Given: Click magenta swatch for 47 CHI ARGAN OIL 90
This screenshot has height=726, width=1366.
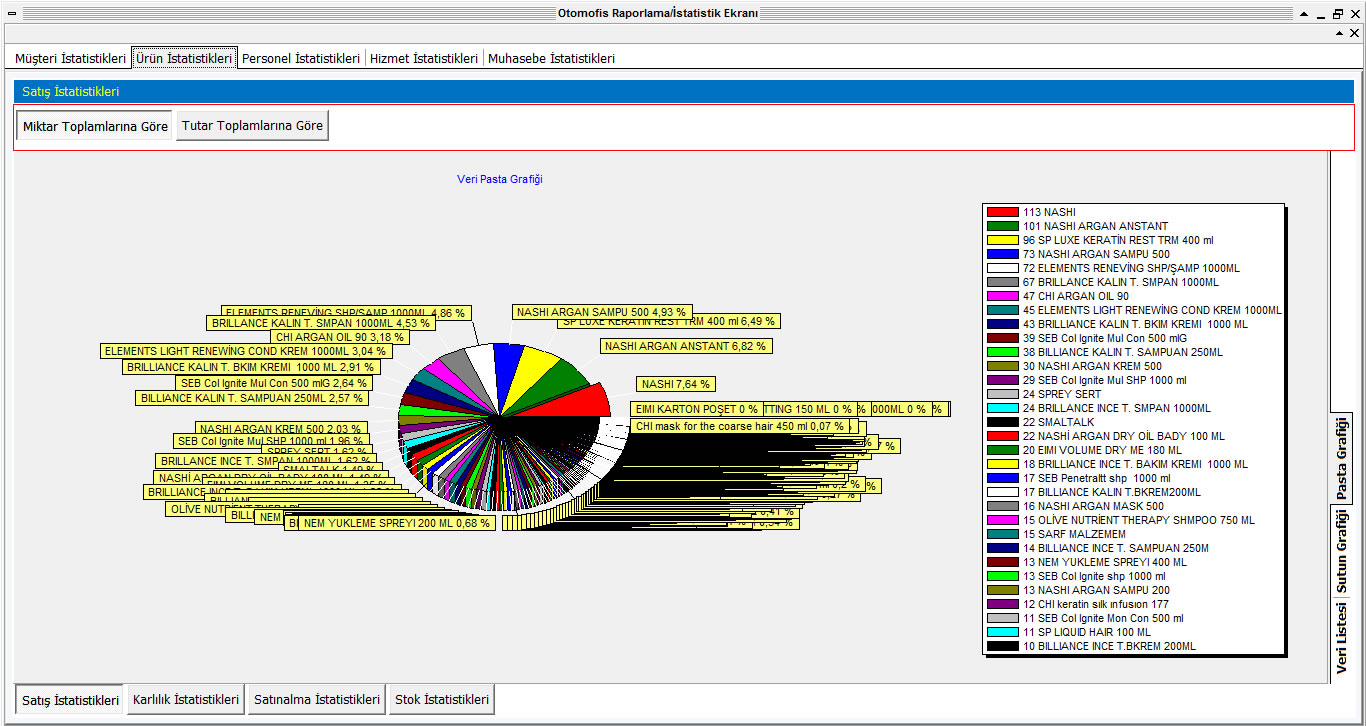Looking at the screenshot, I should coord(1002,296).
